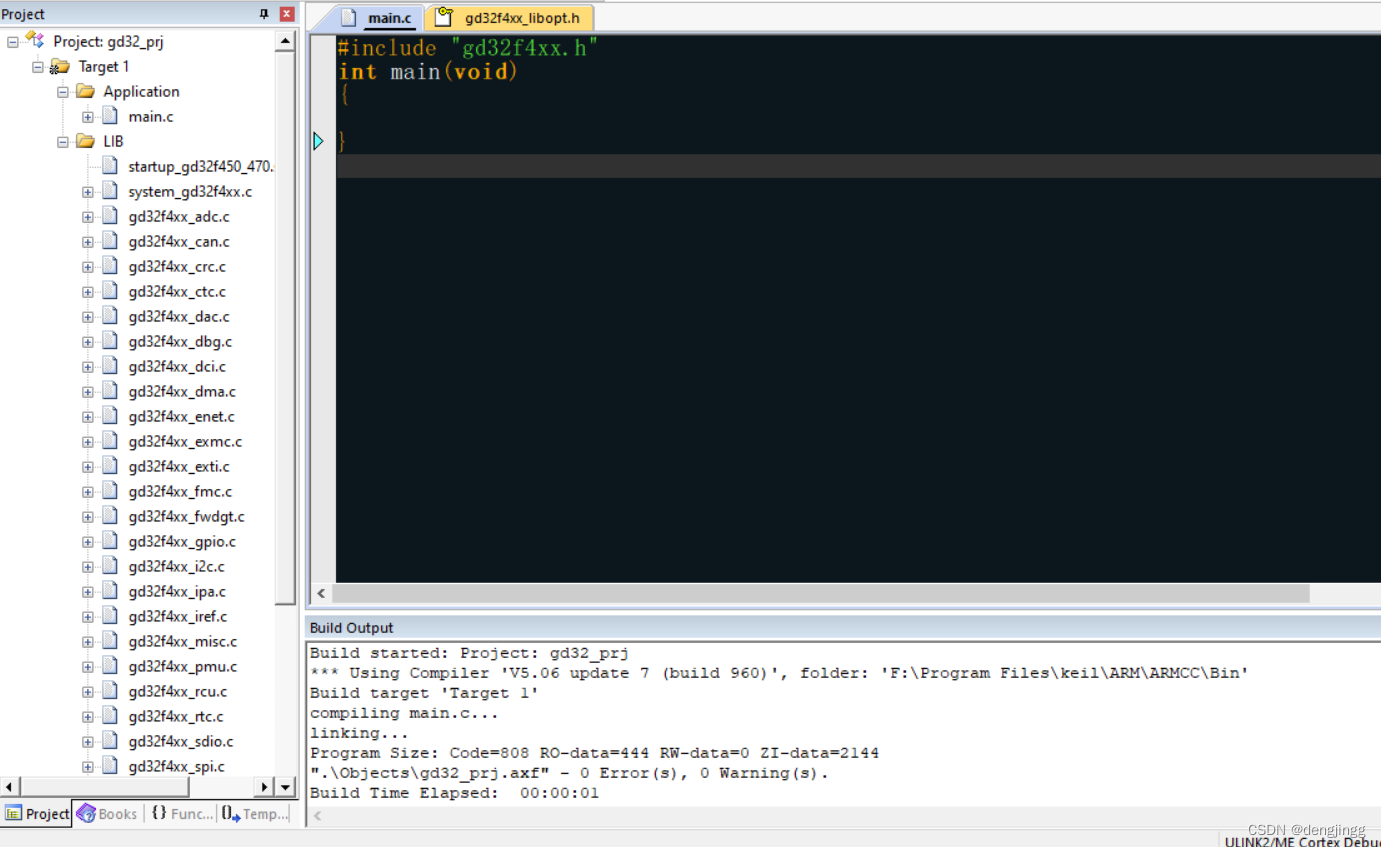Click the gd32f4xx_dbg.c file icon
The image size is (1381, 847).
click(110, 341)
